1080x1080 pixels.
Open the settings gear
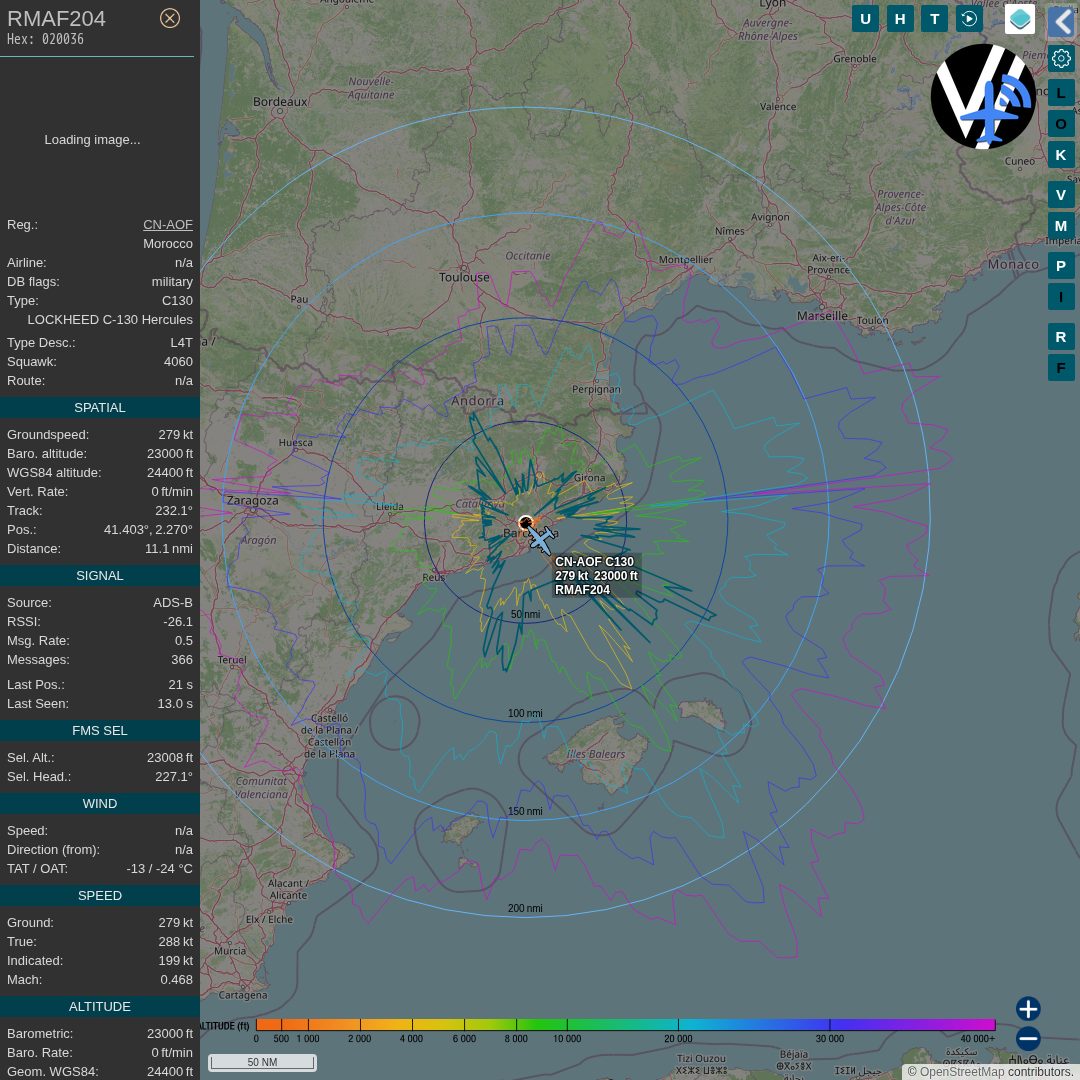tap(1061, 59)
